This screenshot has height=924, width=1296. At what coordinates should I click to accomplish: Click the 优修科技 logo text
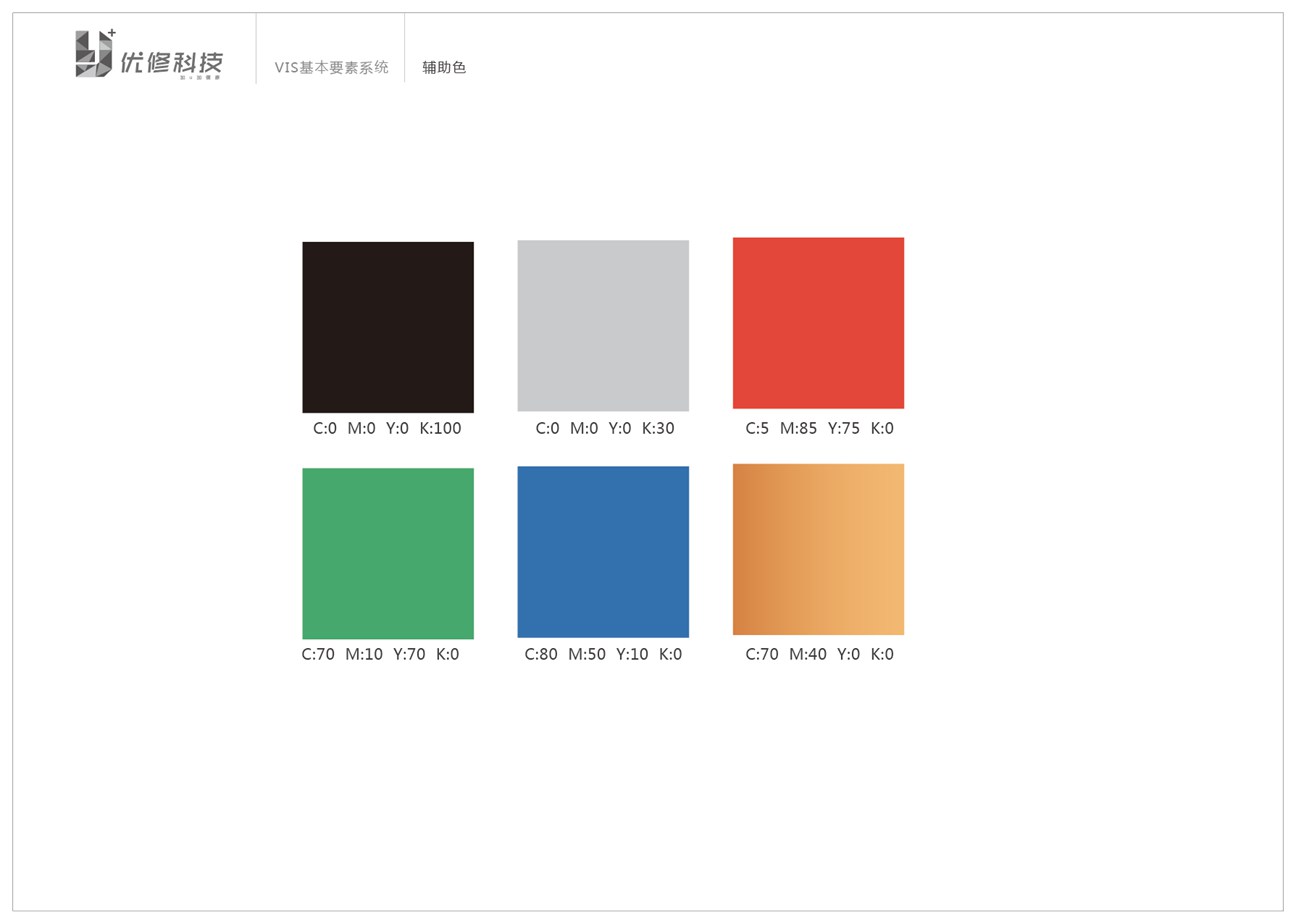(x=171, y=62)
